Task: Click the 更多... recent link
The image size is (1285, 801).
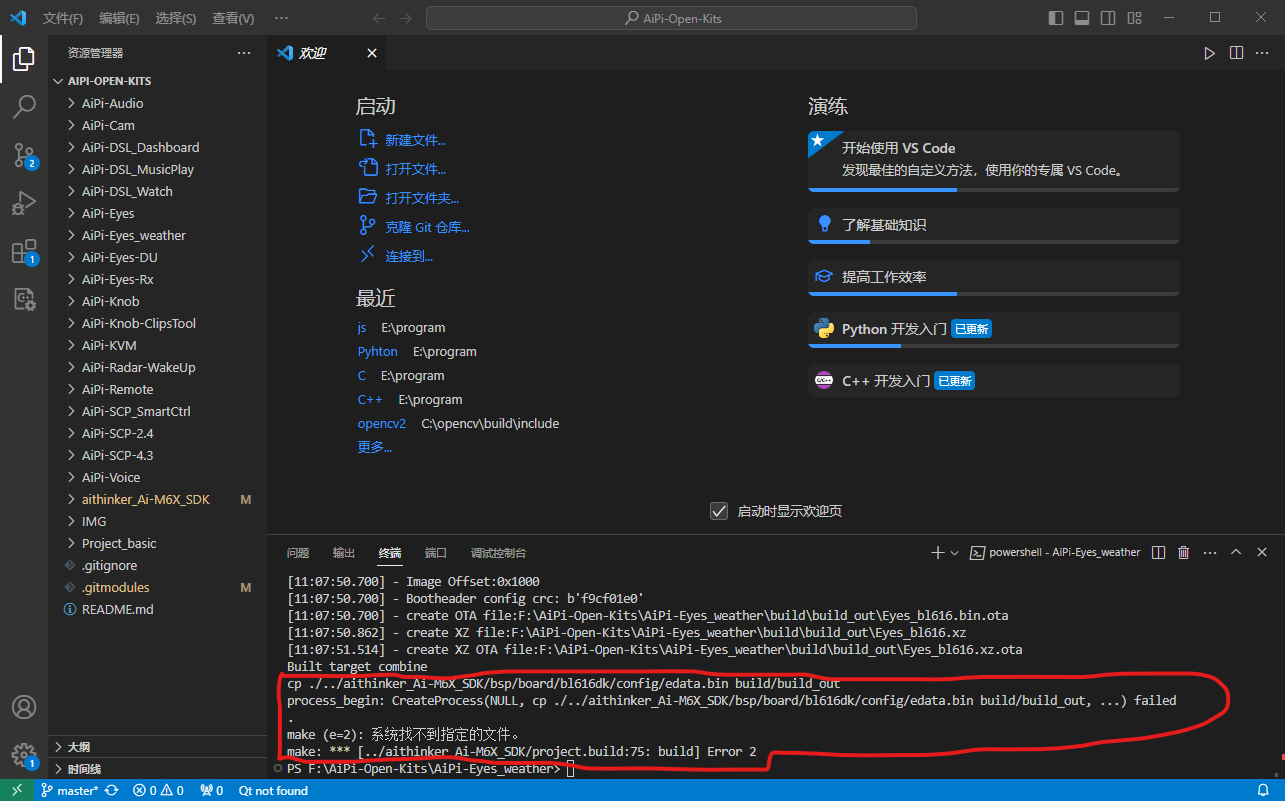Action: 374,447
